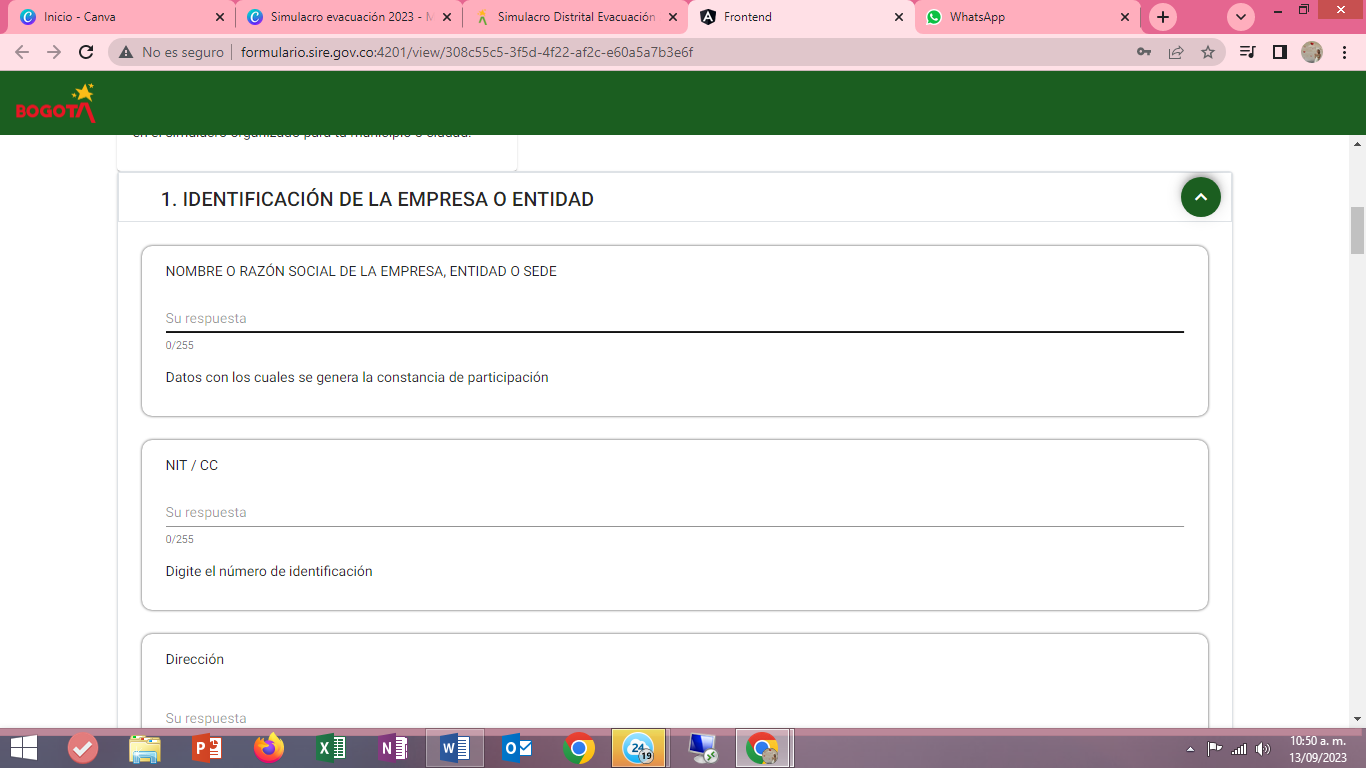The height and width of the screenshot is (768, 1366).
Task: Click the browser reload icon
Action: (86, 52)
